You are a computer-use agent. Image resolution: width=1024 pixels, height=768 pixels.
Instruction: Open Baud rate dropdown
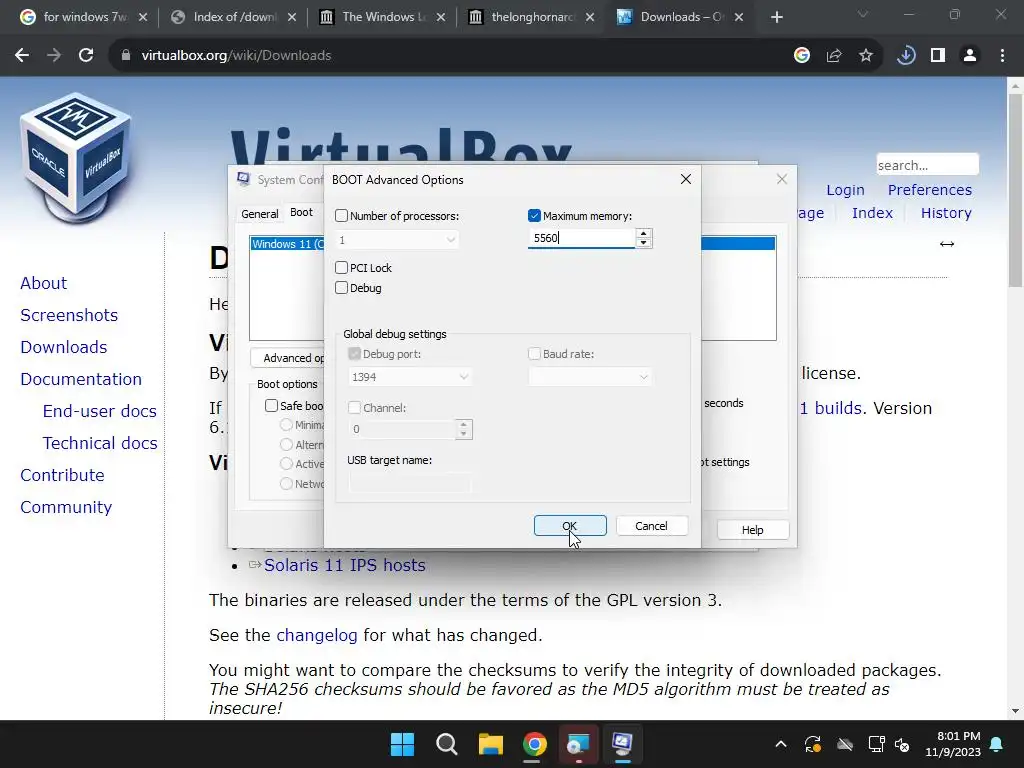pyautogui.click(x=590, y=377)
